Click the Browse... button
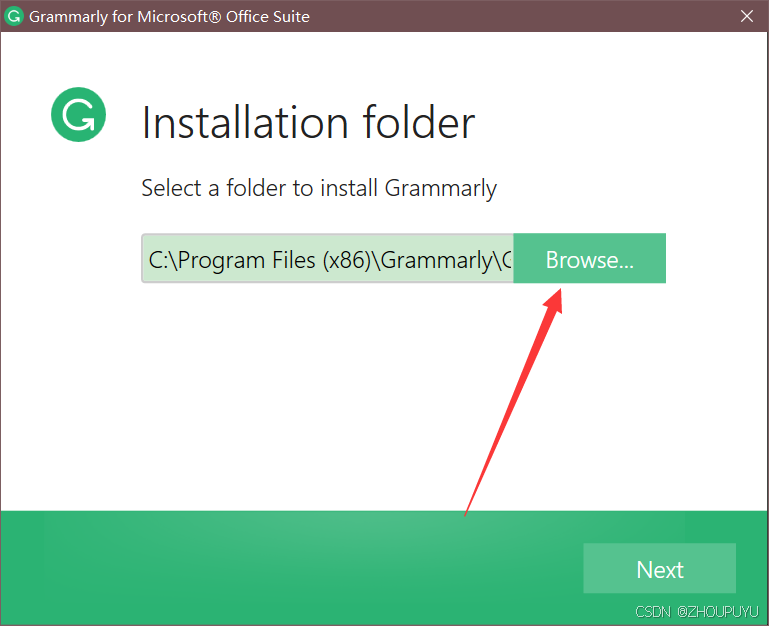The width and height of the screenshot is (769, 626). click(590, 259)
